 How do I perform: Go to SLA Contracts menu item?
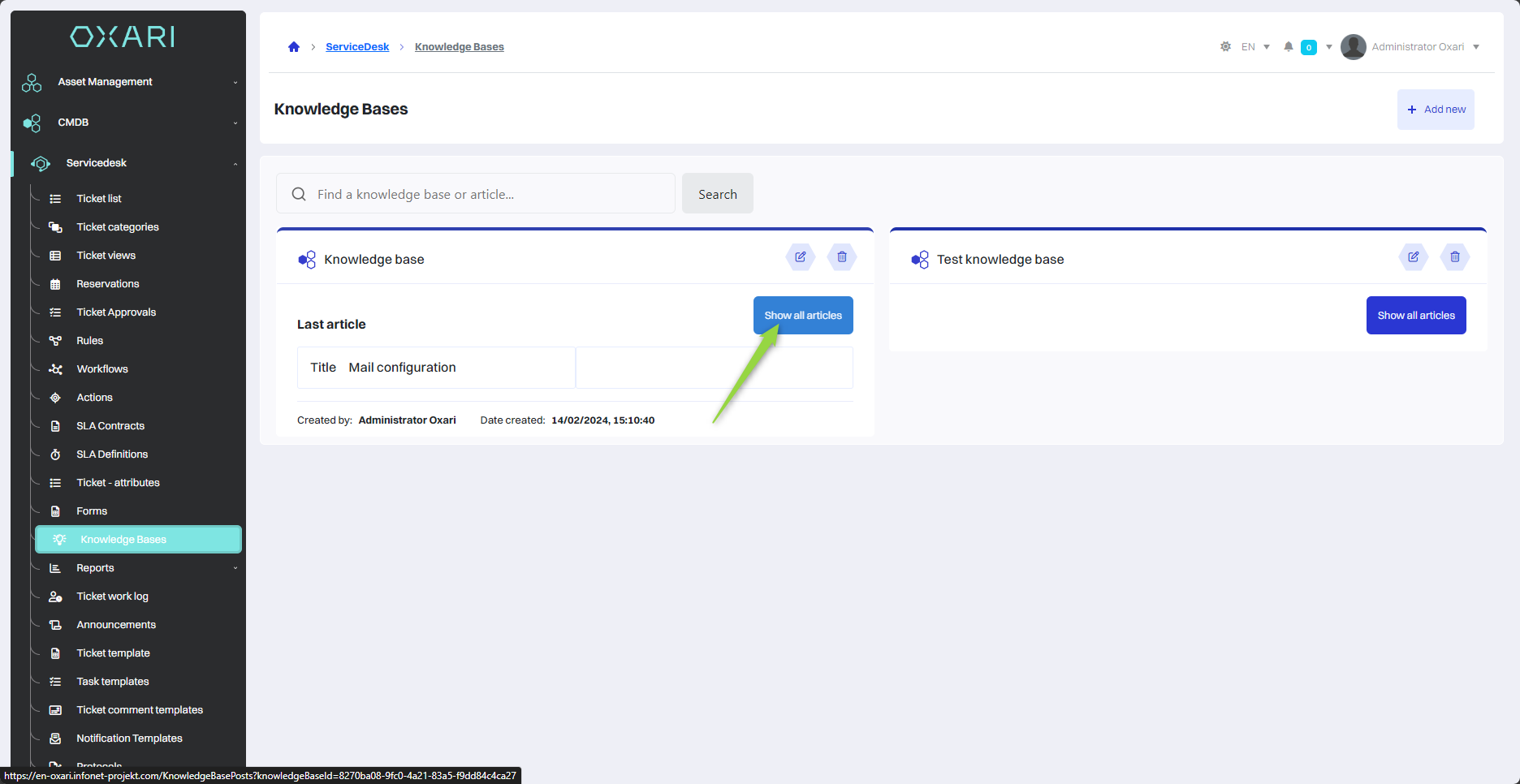pyautogui.click(x=110, y=426)
